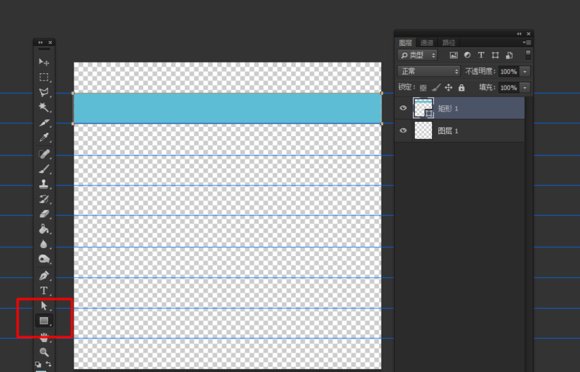Image resolution: width=580 pixels, height=372 pixels.
Task: Select the Rectangle shape tool
Action: 44,321
